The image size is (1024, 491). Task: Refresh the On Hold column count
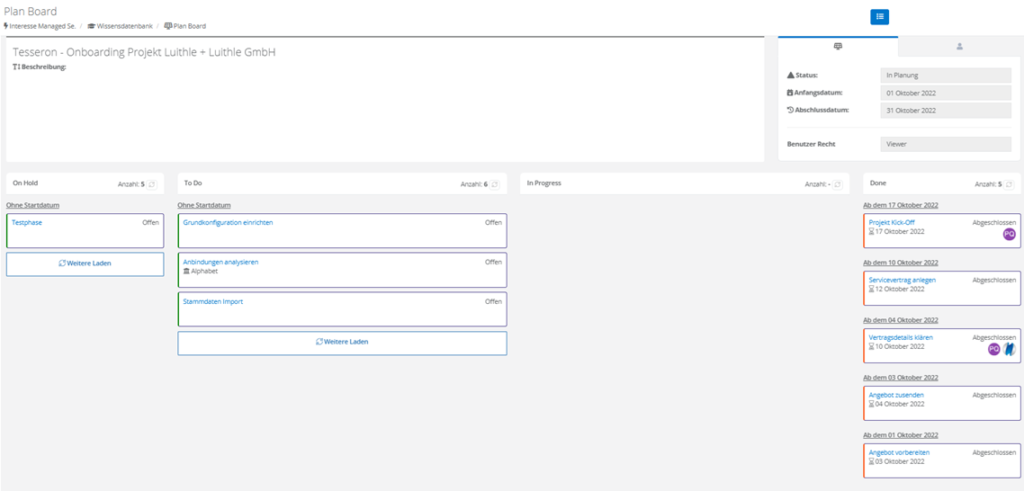tap(152, 184)
